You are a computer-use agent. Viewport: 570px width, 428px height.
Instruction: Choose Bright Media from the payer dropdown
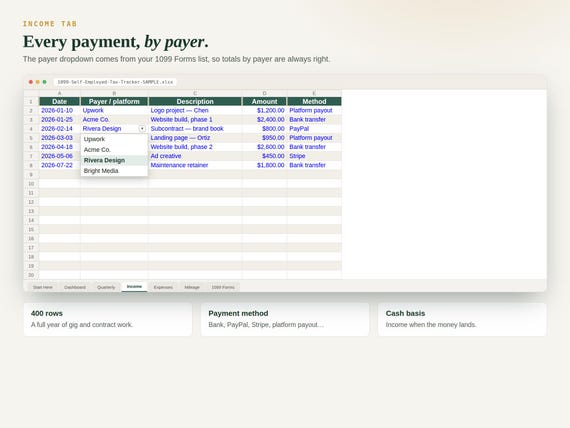coord(114,171)
